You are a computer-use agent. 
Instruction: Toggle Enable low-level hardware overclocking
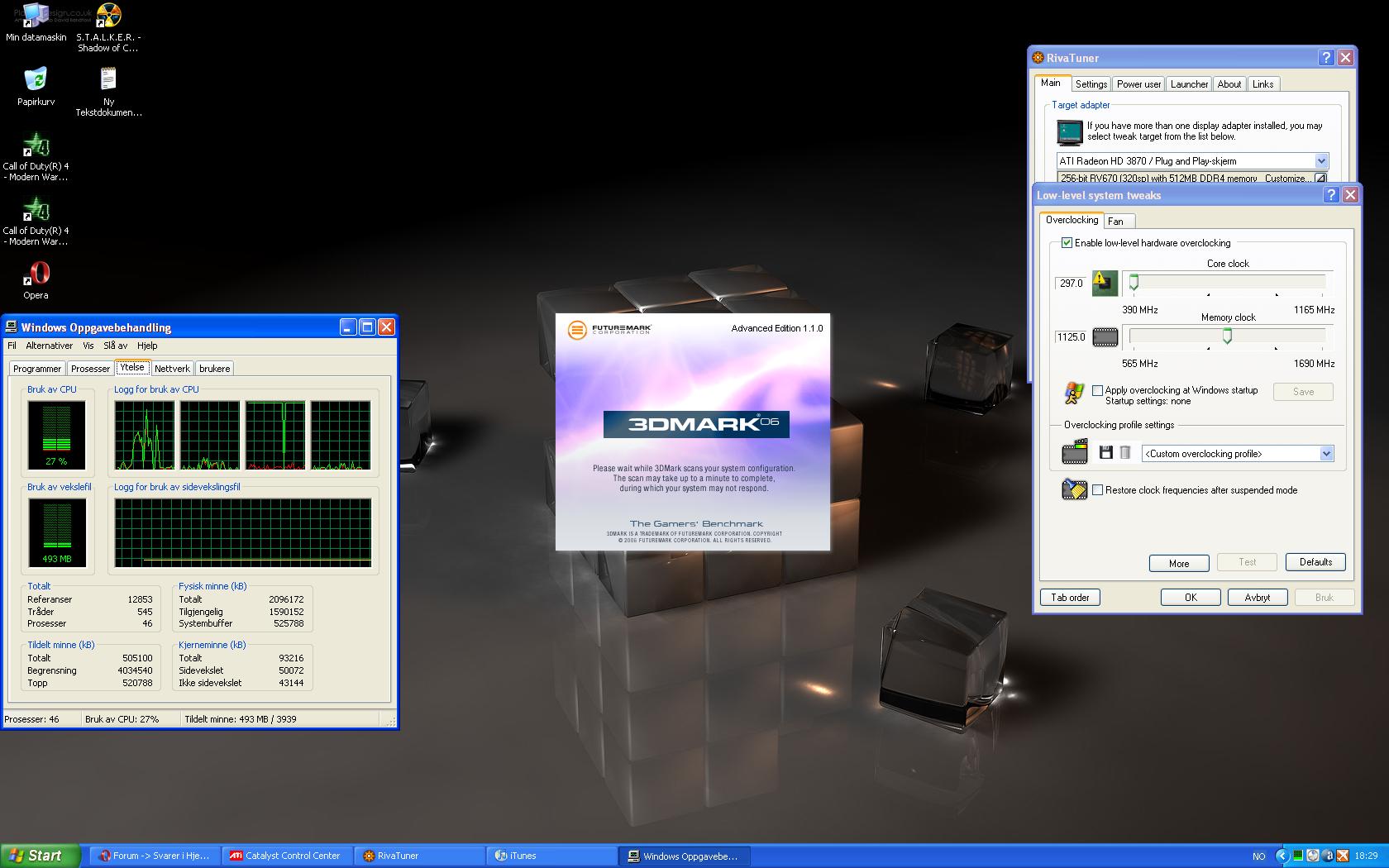tap(1067, 243)
